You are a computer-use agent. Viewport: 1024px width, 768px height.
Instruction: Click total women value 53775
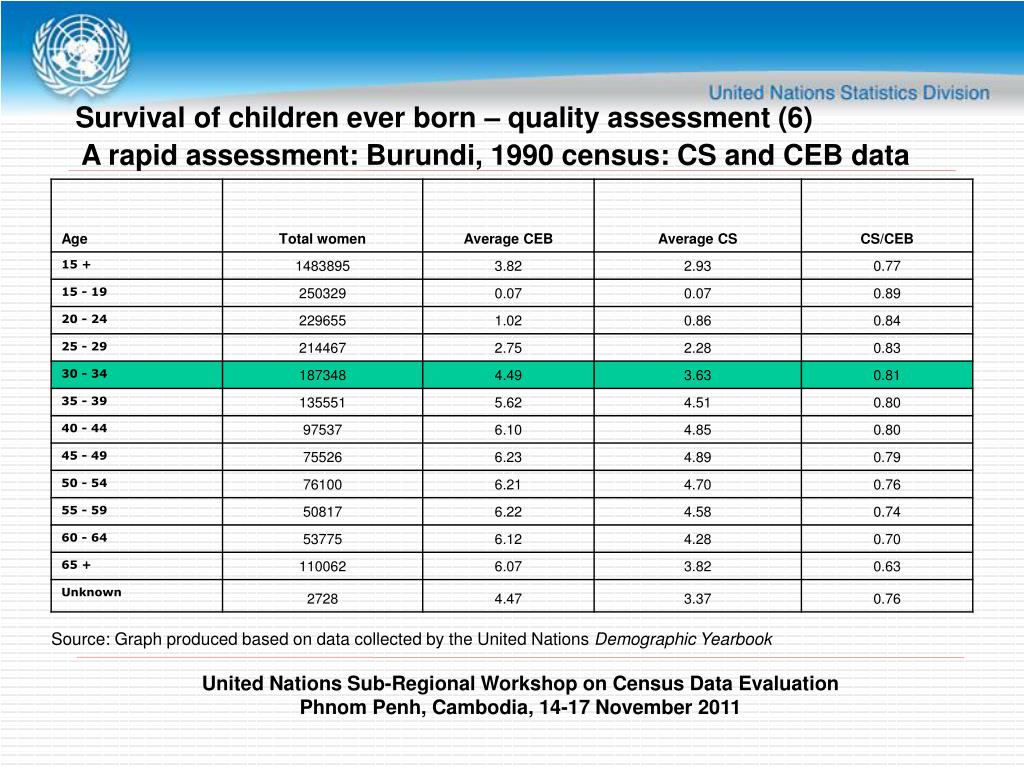tap(323, 541)
